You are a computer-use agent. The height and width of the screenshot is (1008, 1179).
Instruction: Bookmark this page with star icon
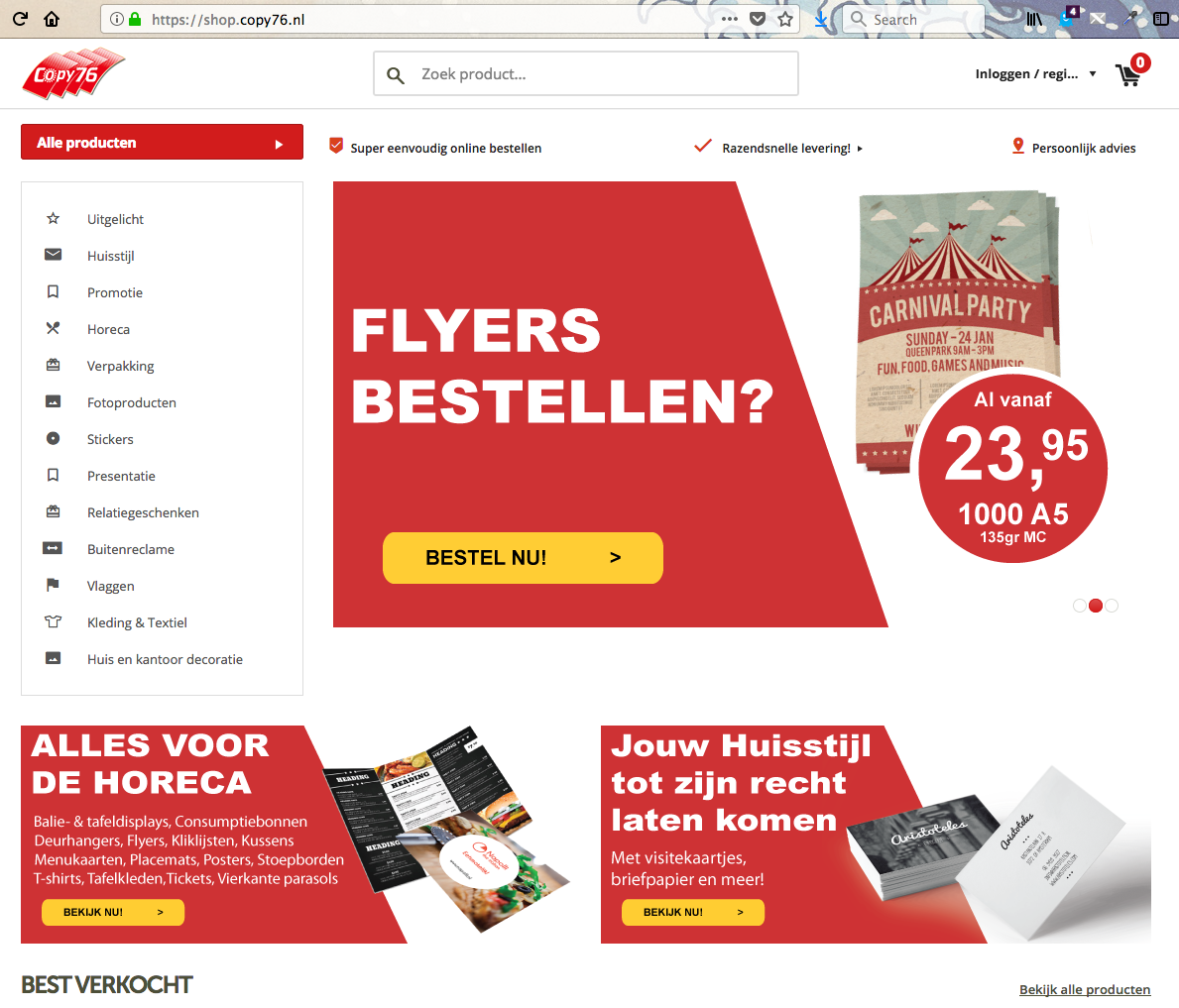(x=785, y=20)
